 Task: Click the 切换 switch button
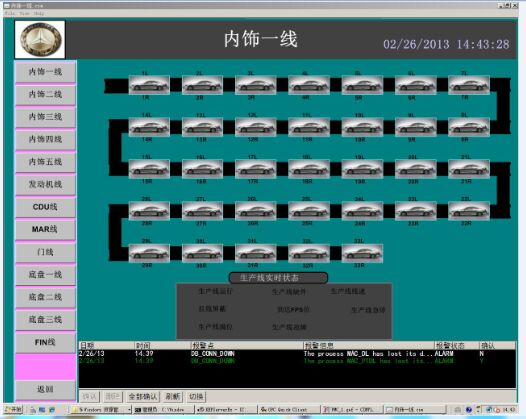(196, 397)
